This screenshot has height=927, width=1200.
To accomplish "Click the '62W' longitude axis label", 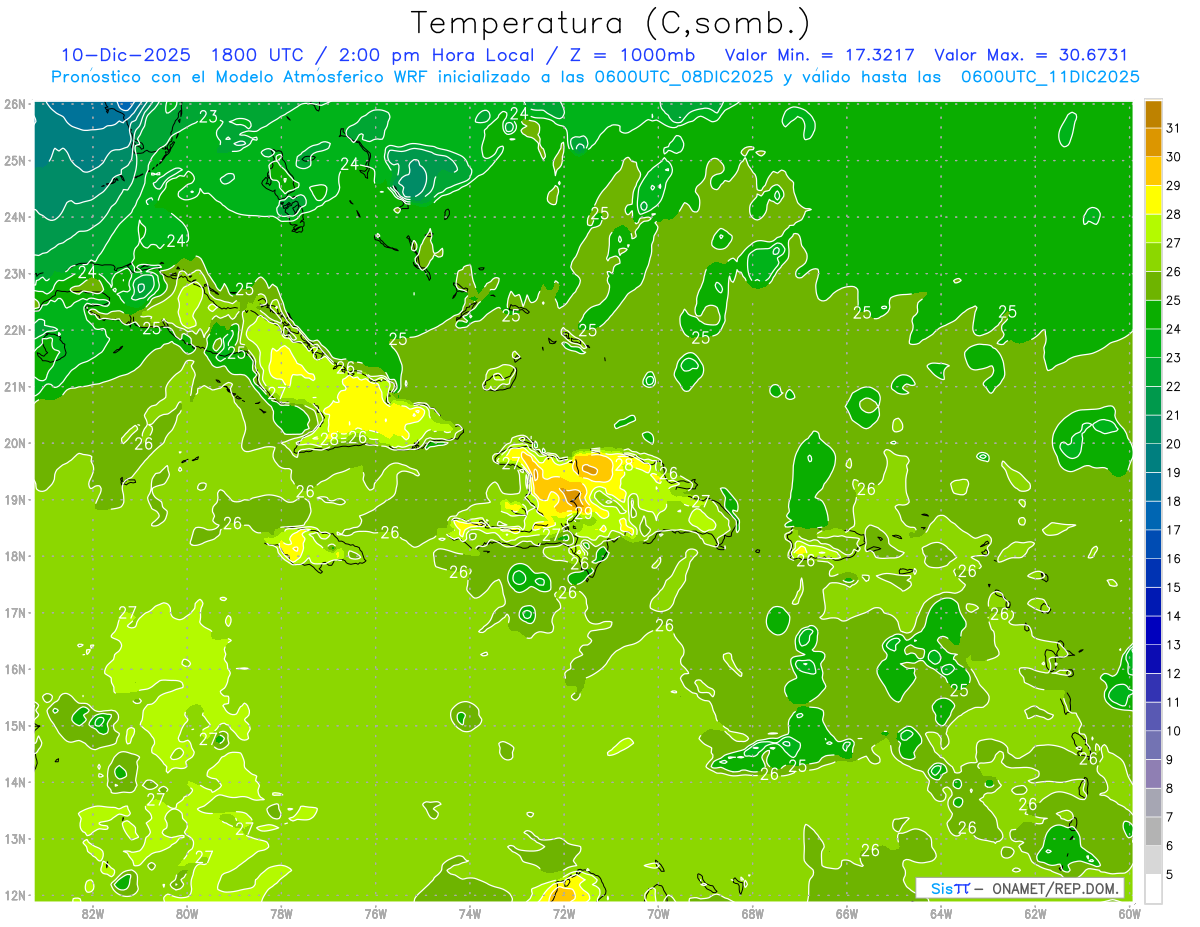I will 1035,913.
